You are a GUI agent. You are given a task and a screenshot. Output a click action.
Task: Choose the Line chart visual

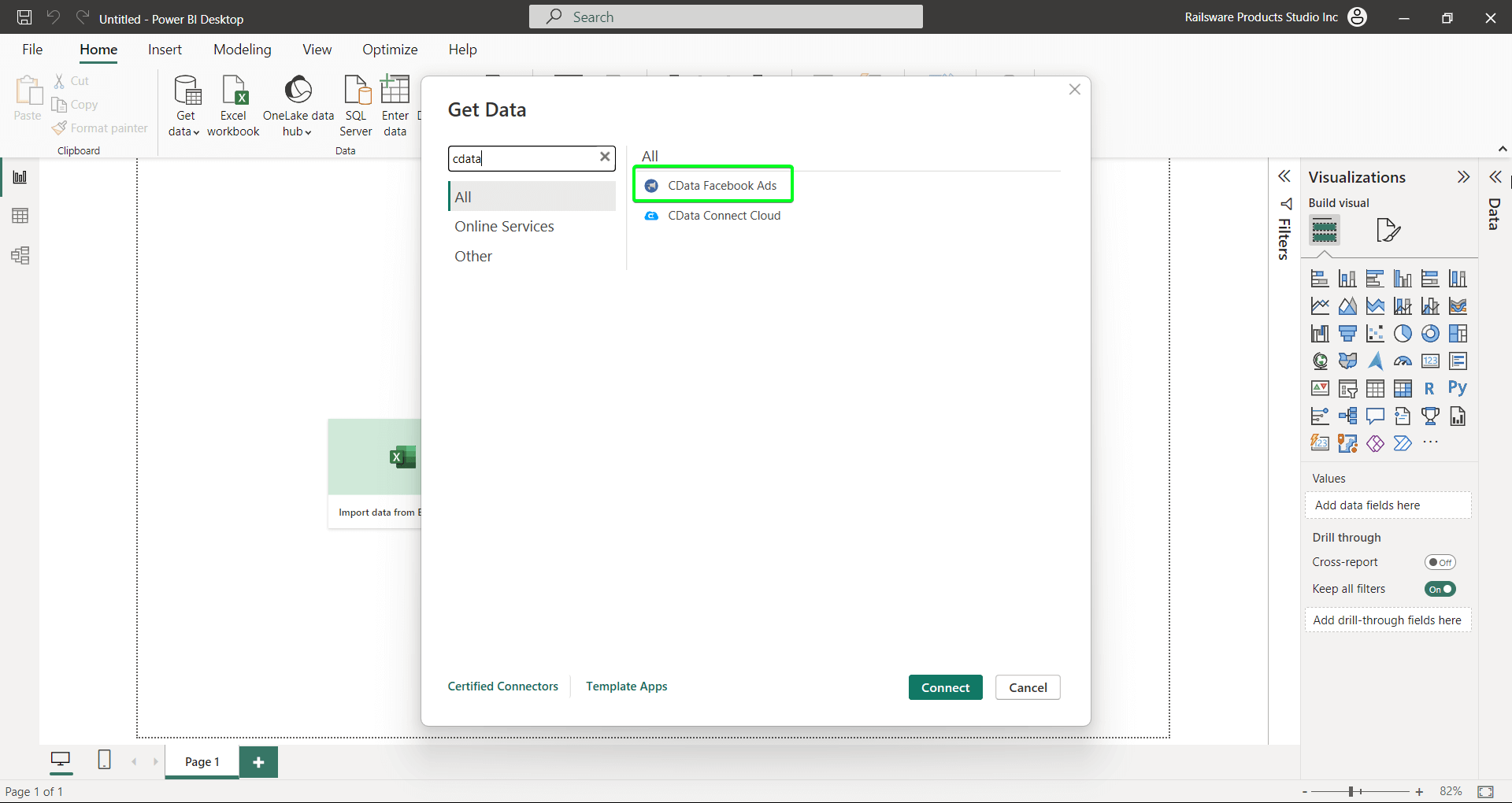[x=1320, y=306]
